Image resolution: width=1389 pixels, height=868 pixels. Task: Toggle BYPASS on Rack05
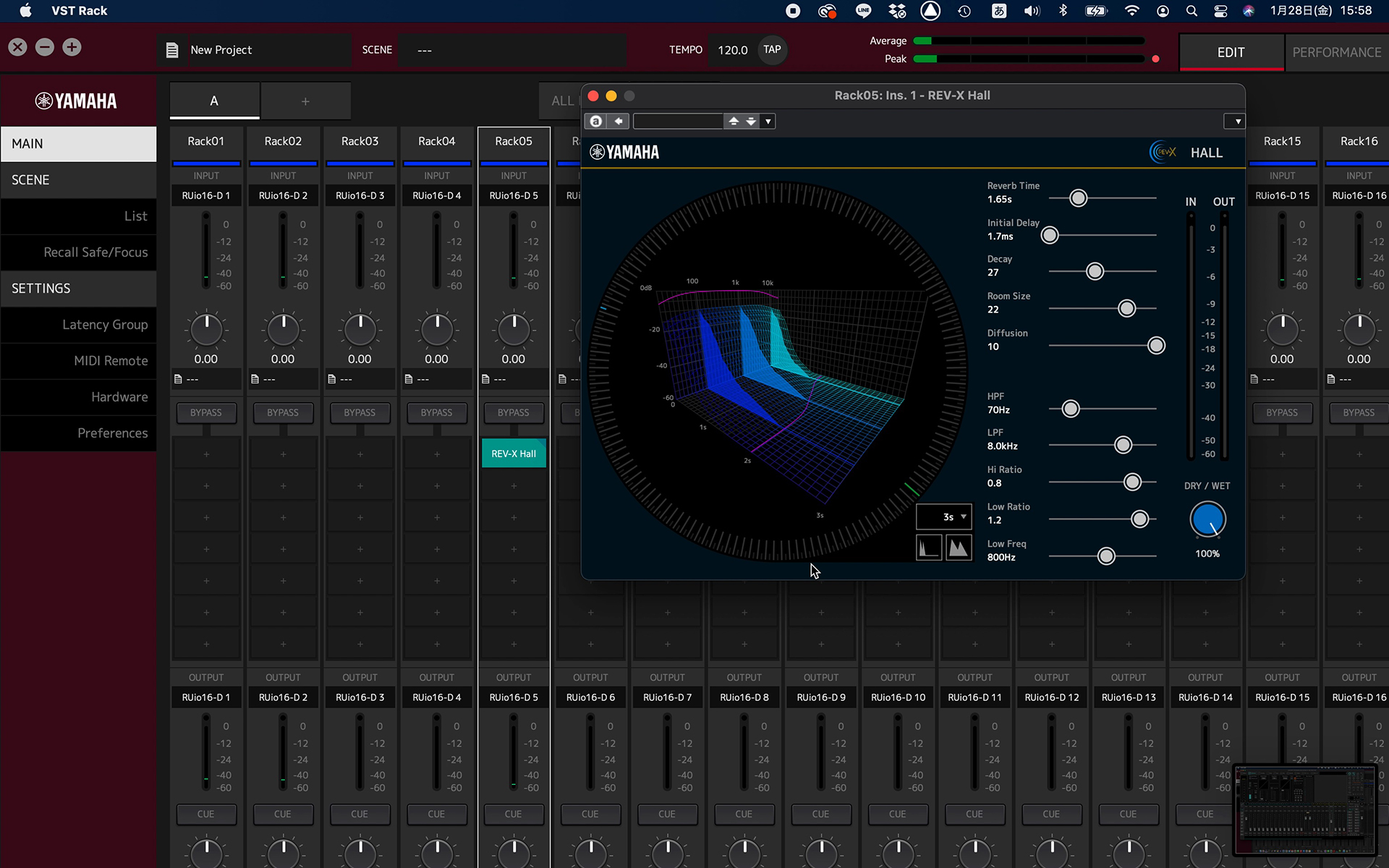pyautogui.click(x=513, y=412)
